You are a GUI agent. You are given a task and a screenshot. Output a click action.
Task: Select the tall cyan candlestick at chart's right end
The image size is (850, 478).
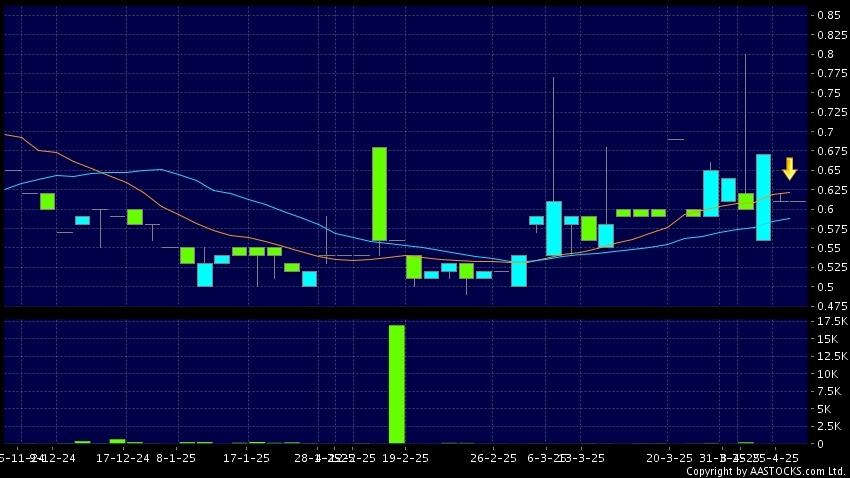(x=763, y=197)
